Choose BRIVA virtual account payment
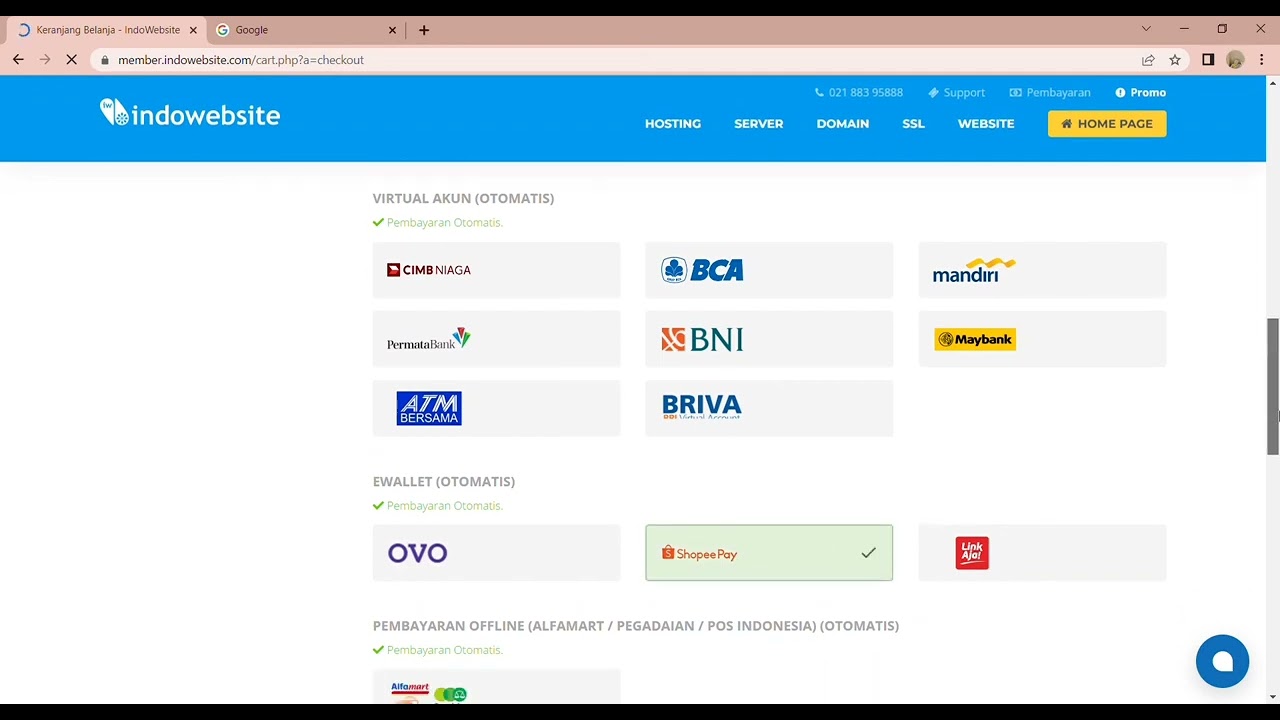The height and width of the screenshot is (720, 1280). point(769,408)
